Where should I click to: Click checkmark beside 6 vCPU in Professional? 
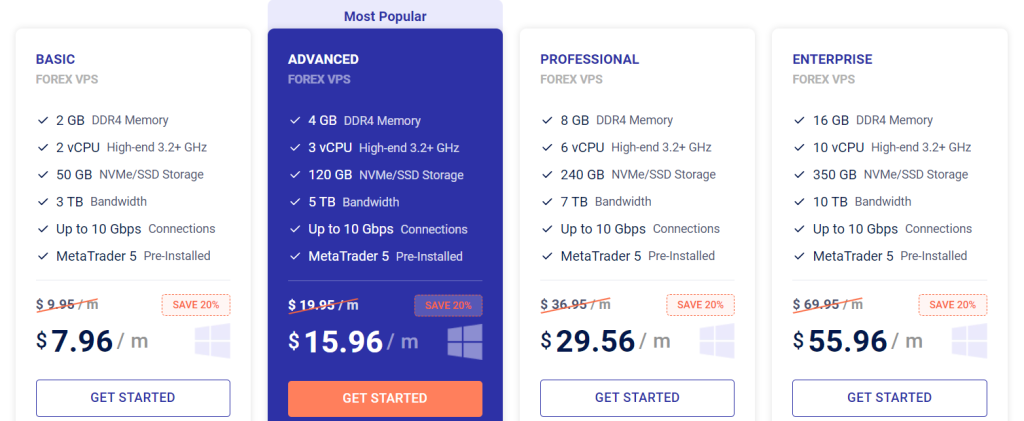pos(547,147)
